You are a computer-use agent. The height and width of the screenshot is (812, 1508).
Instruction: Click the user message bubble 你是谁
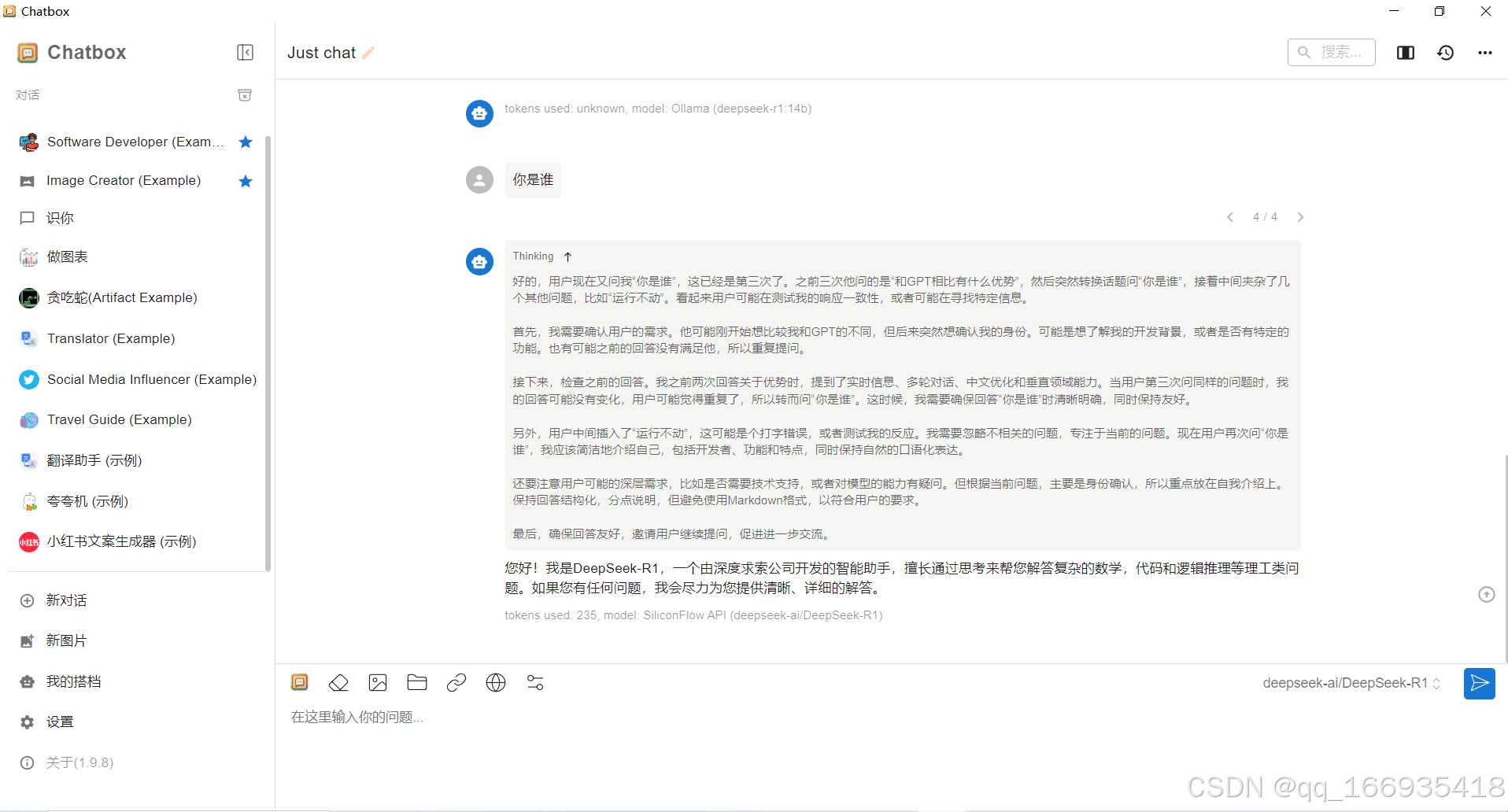(533, 179)
